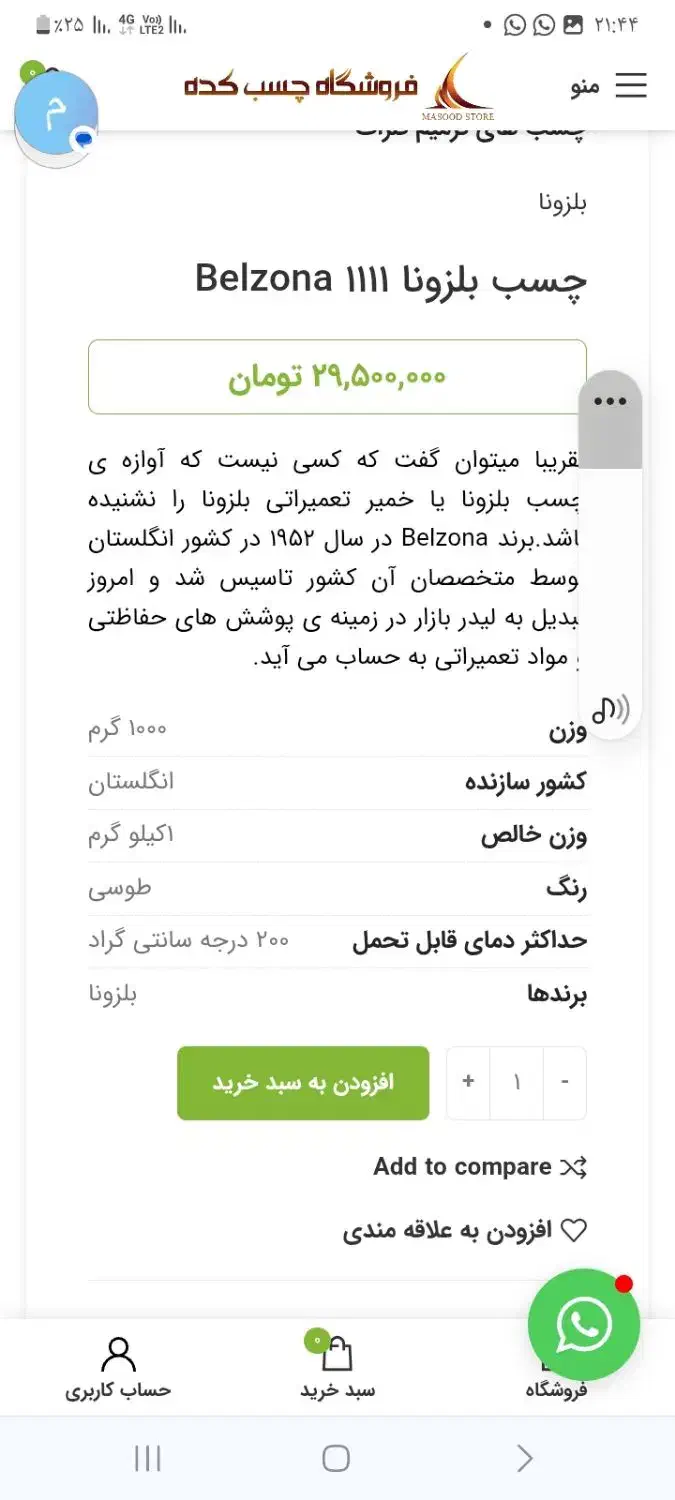Open the hamburger menu next to منو
Viewport: 675px width, 1500px height.
[x=631, y=86]
